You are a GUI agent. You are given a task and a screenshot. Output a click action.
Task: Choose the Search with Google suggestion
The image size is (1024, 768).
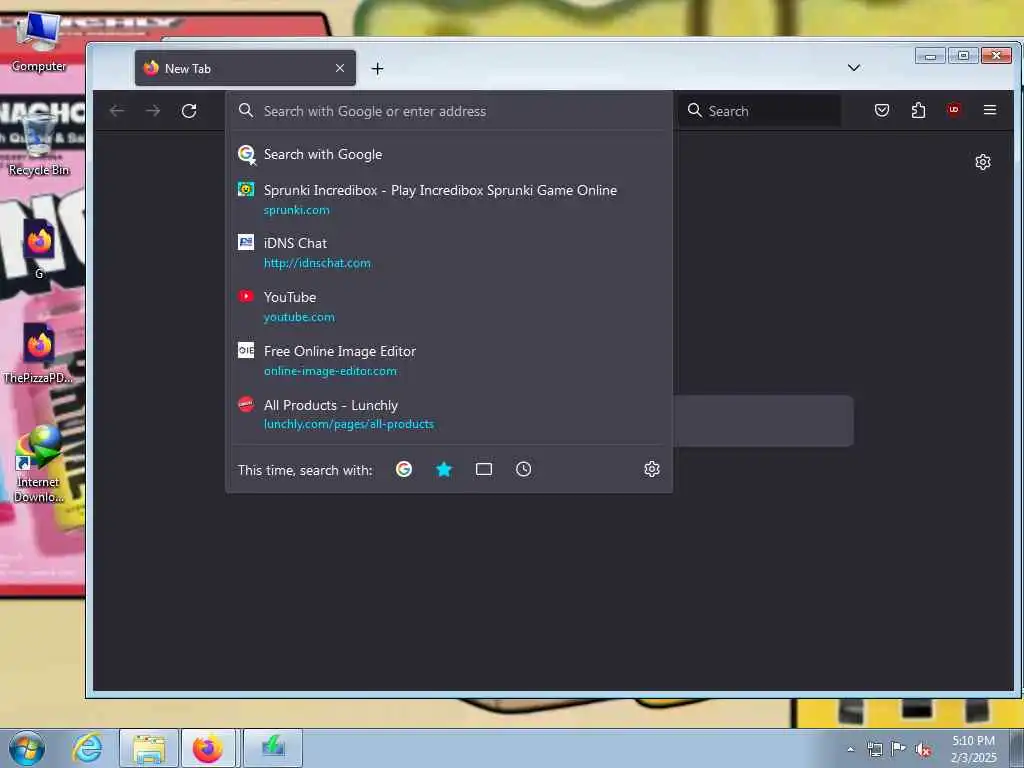click(449, 154)
